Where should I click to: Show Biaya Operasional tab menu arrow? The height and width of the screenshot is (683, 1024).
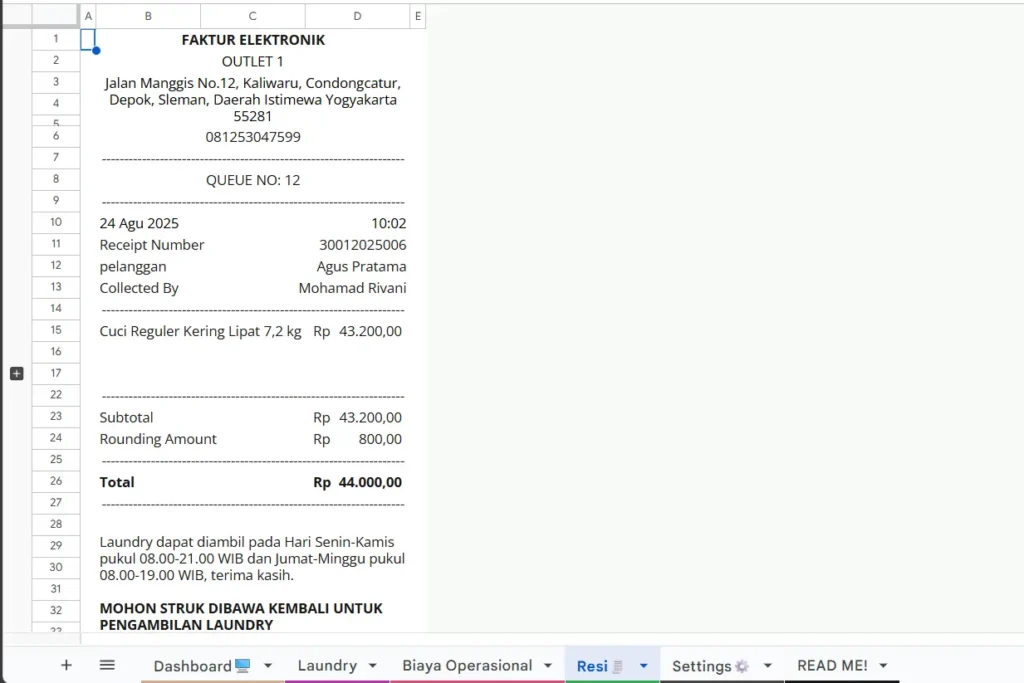(x=548, y=666)
